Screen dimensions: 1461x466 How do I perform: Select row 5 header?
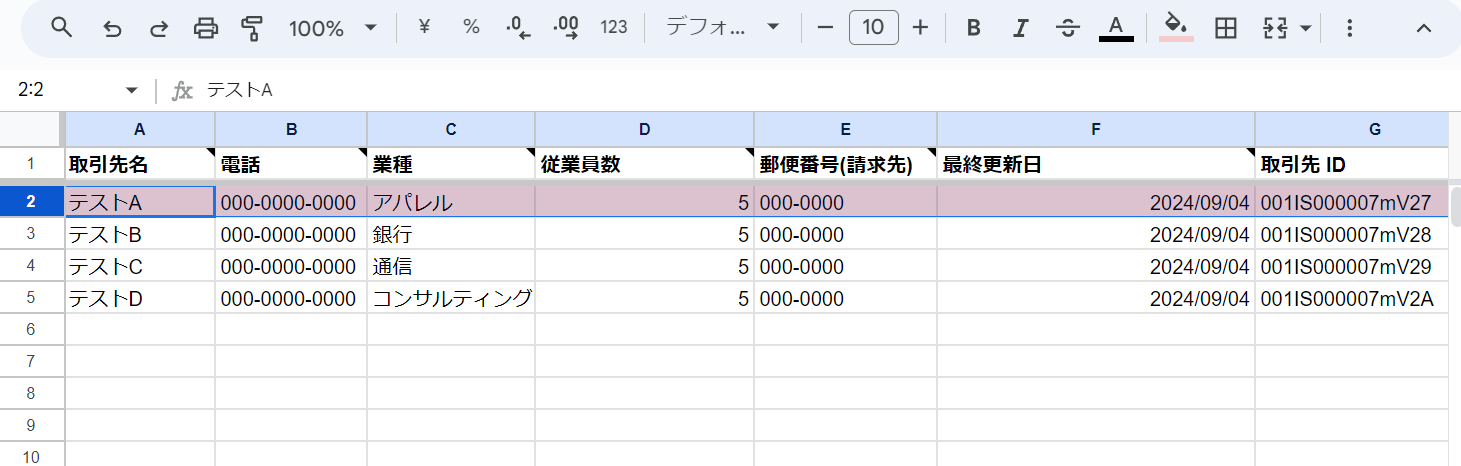(31, 298)
